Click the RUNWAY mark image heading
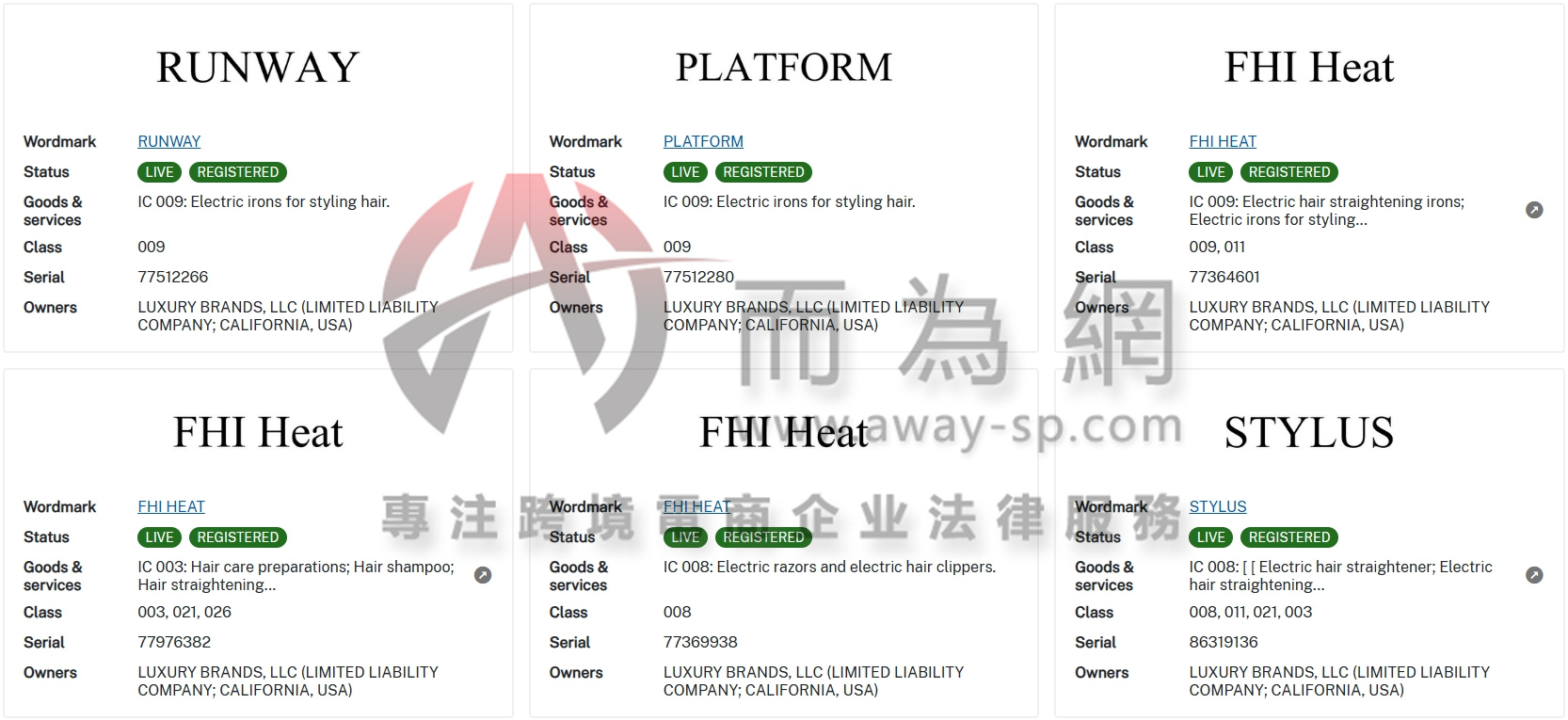Screen dimensions: 1568x720 tap(258, 68)
